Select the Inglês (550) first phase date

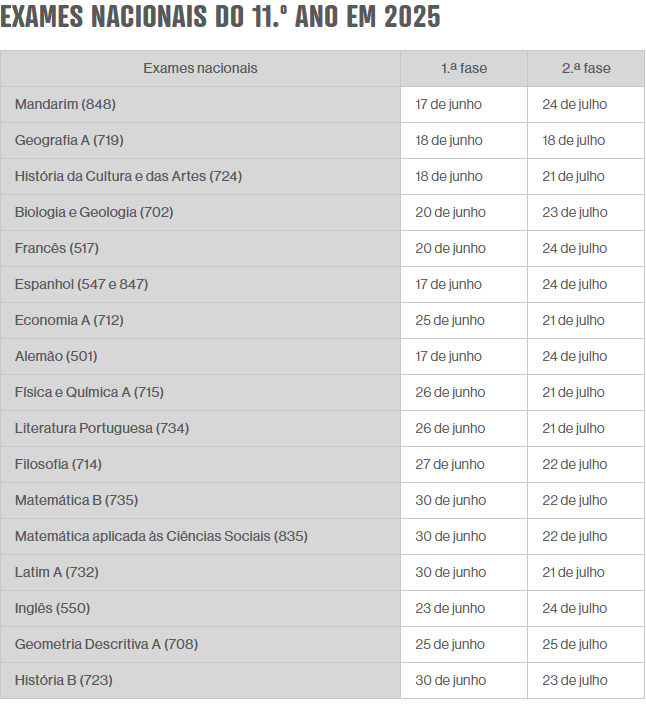450,608
